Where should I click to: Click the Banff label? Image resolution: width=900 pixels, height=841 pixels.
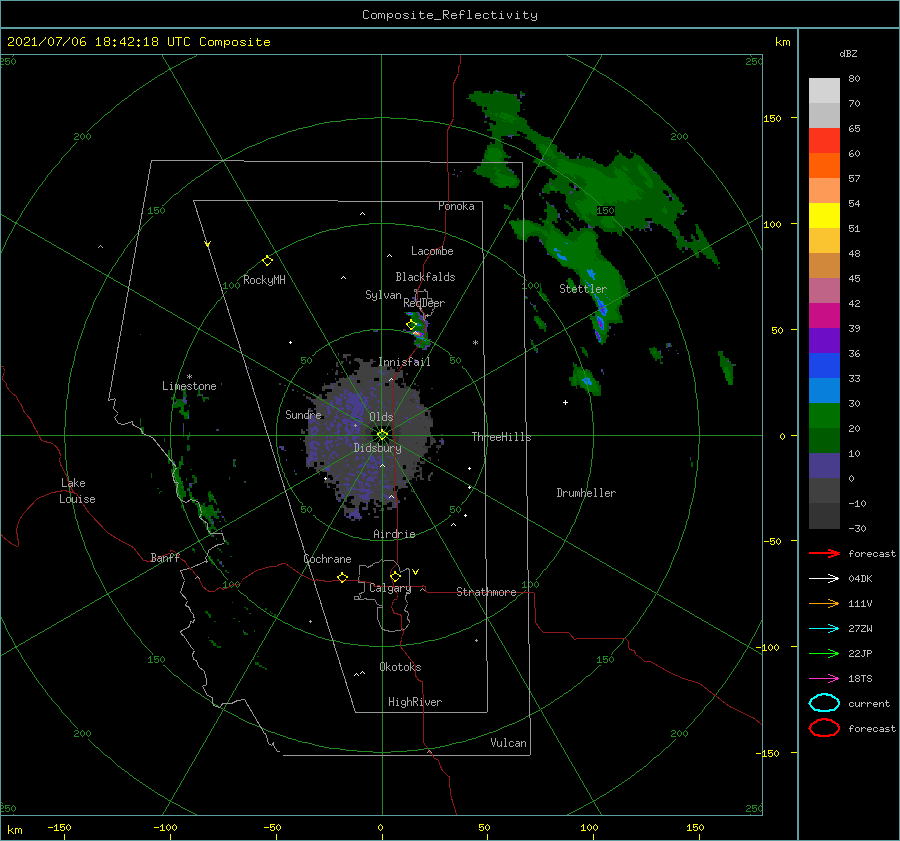click(165, 557)
